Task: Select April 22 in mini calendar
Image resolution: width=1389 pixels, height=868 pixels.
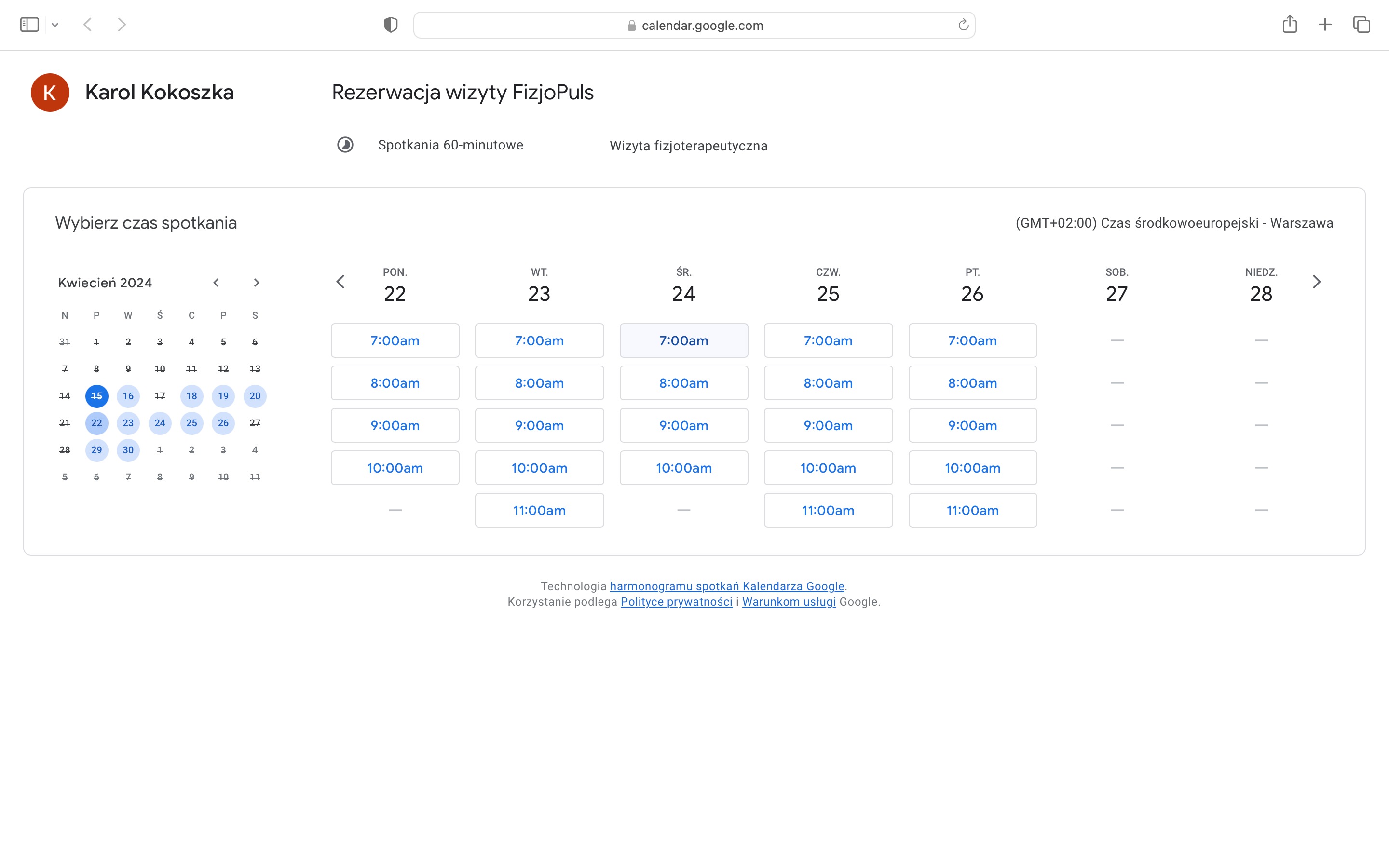Action: [96, 423]
